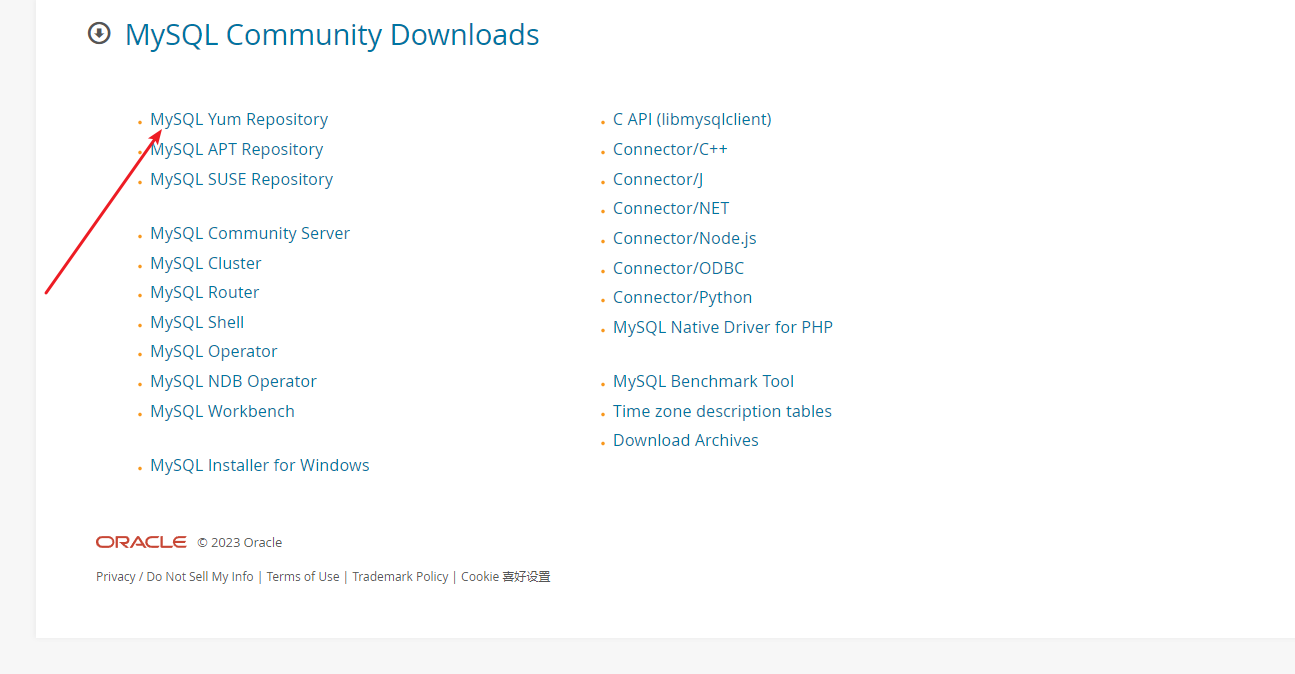Open the Connector/NET link
Screen dimensions: 1295x674
pyautogui.click(x=671, y=208)
